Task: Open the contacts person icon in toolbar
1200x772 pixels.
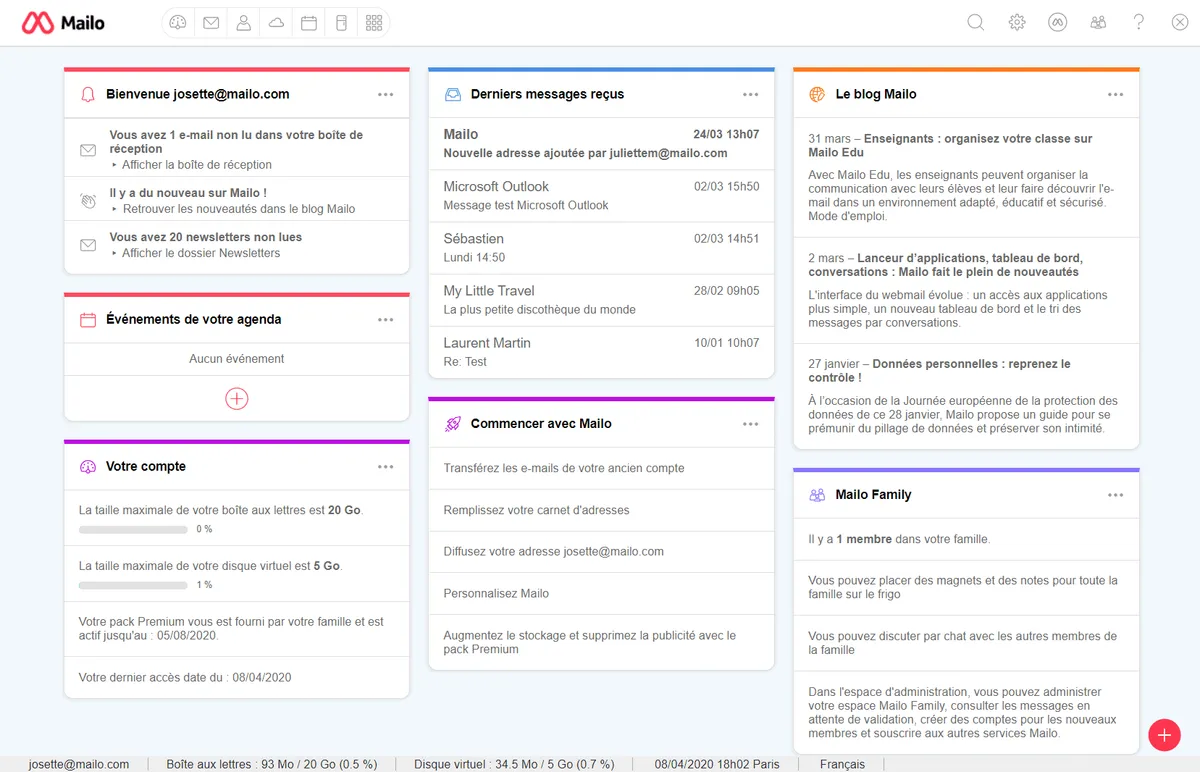Action: pos(243,22)
